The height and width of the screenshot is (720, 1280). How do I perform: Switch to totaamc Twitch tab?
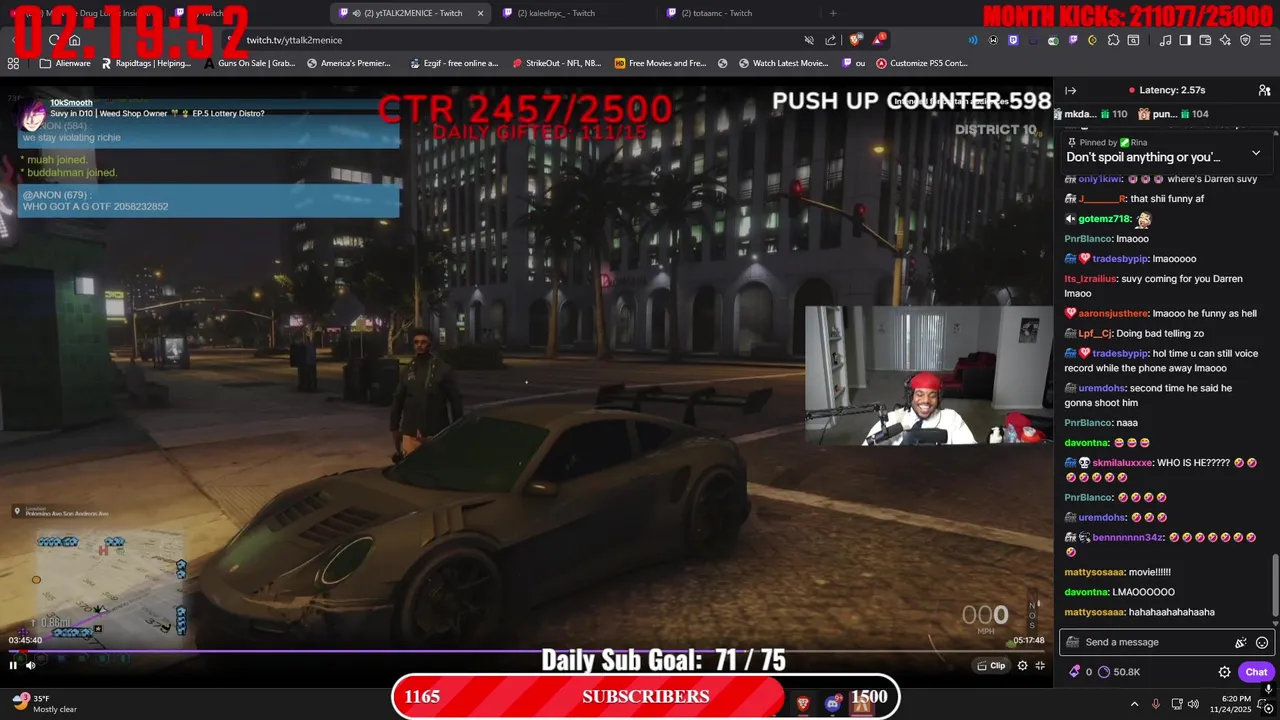[714, 13]
